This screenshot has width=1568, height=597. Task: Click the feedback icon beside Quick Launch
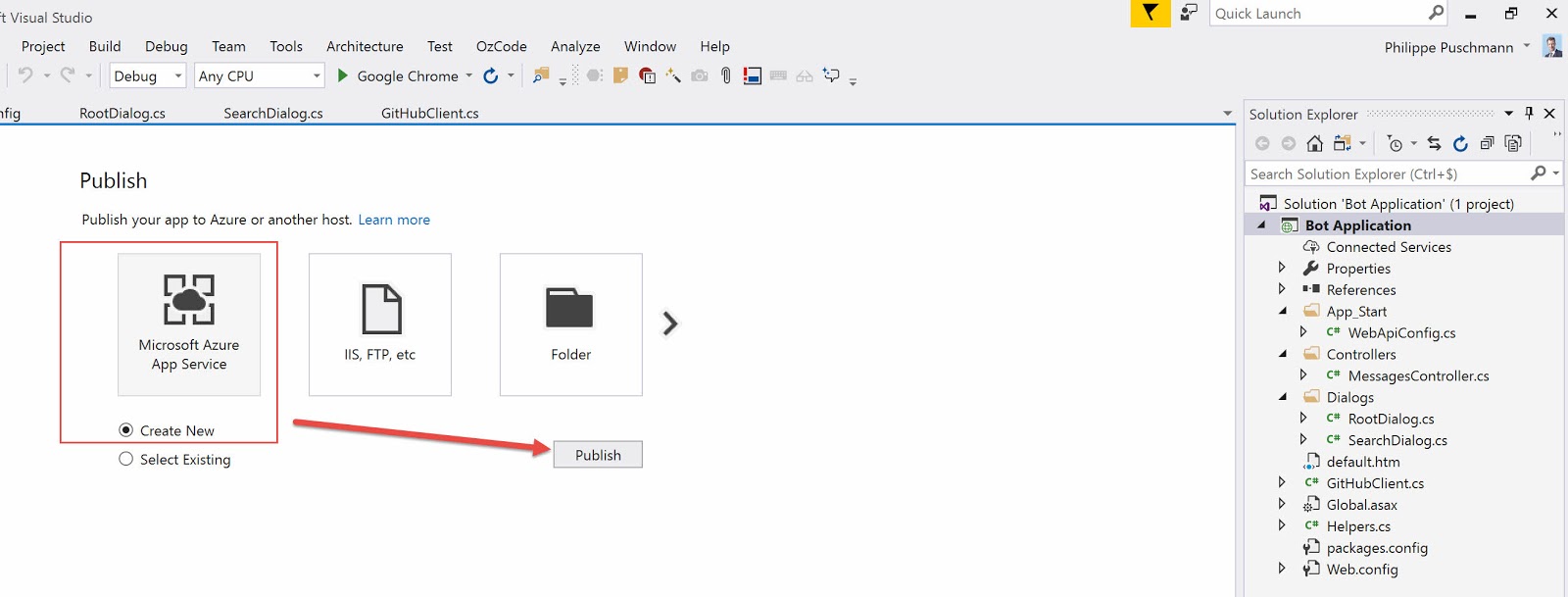click(1189, 13)
